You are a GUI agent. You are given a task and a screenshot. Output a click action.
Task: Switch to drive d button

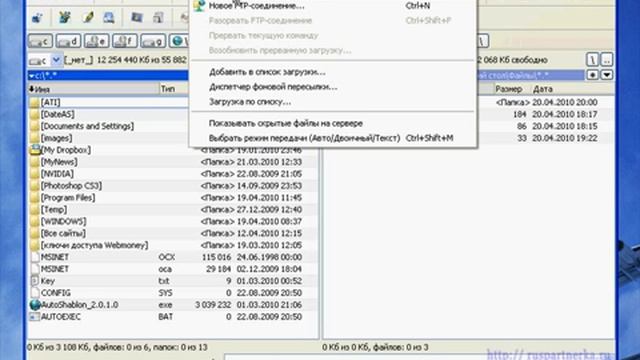pos(68,41)
